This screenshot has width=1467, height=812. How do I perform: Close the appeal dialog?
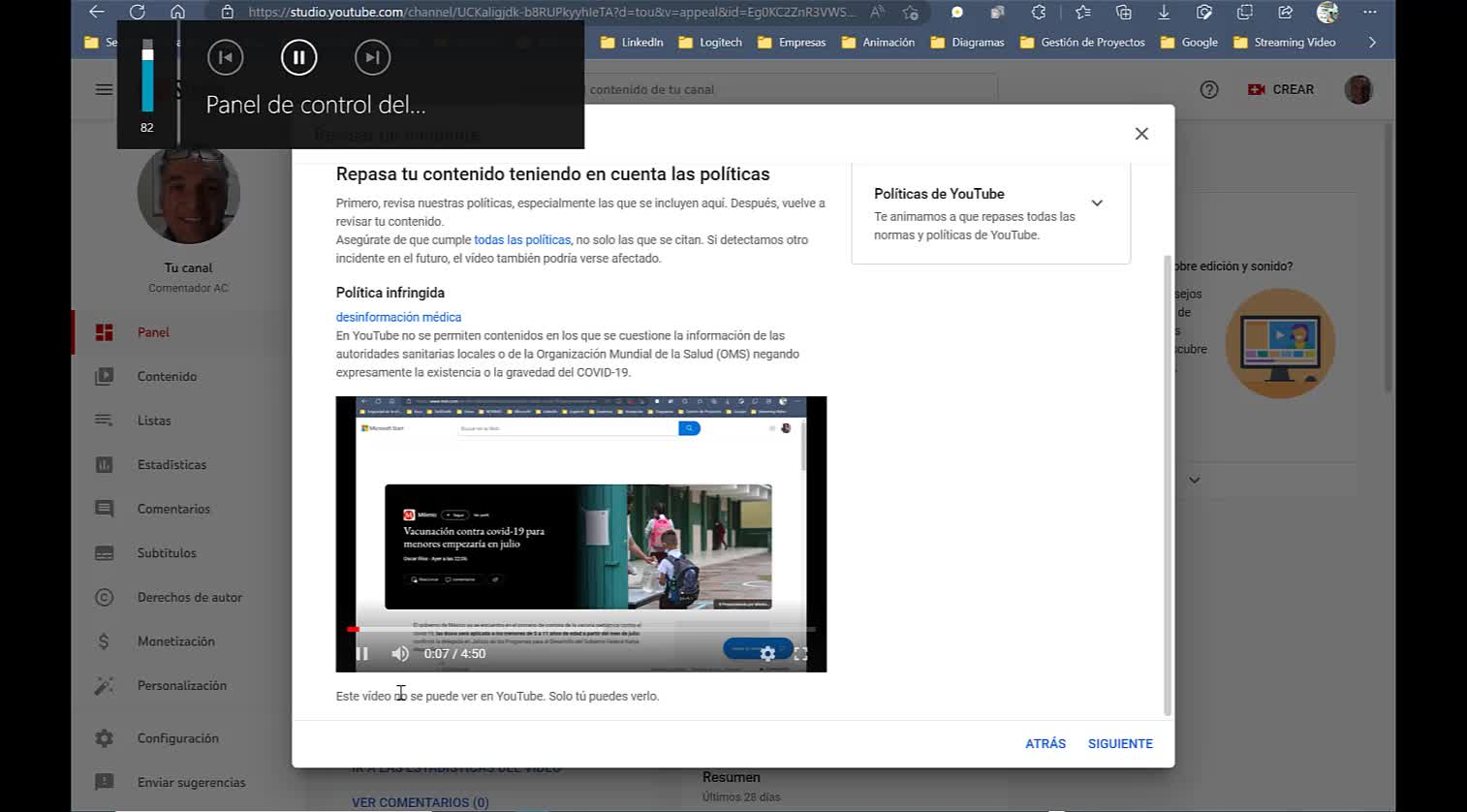click(x=1141, y=134)
